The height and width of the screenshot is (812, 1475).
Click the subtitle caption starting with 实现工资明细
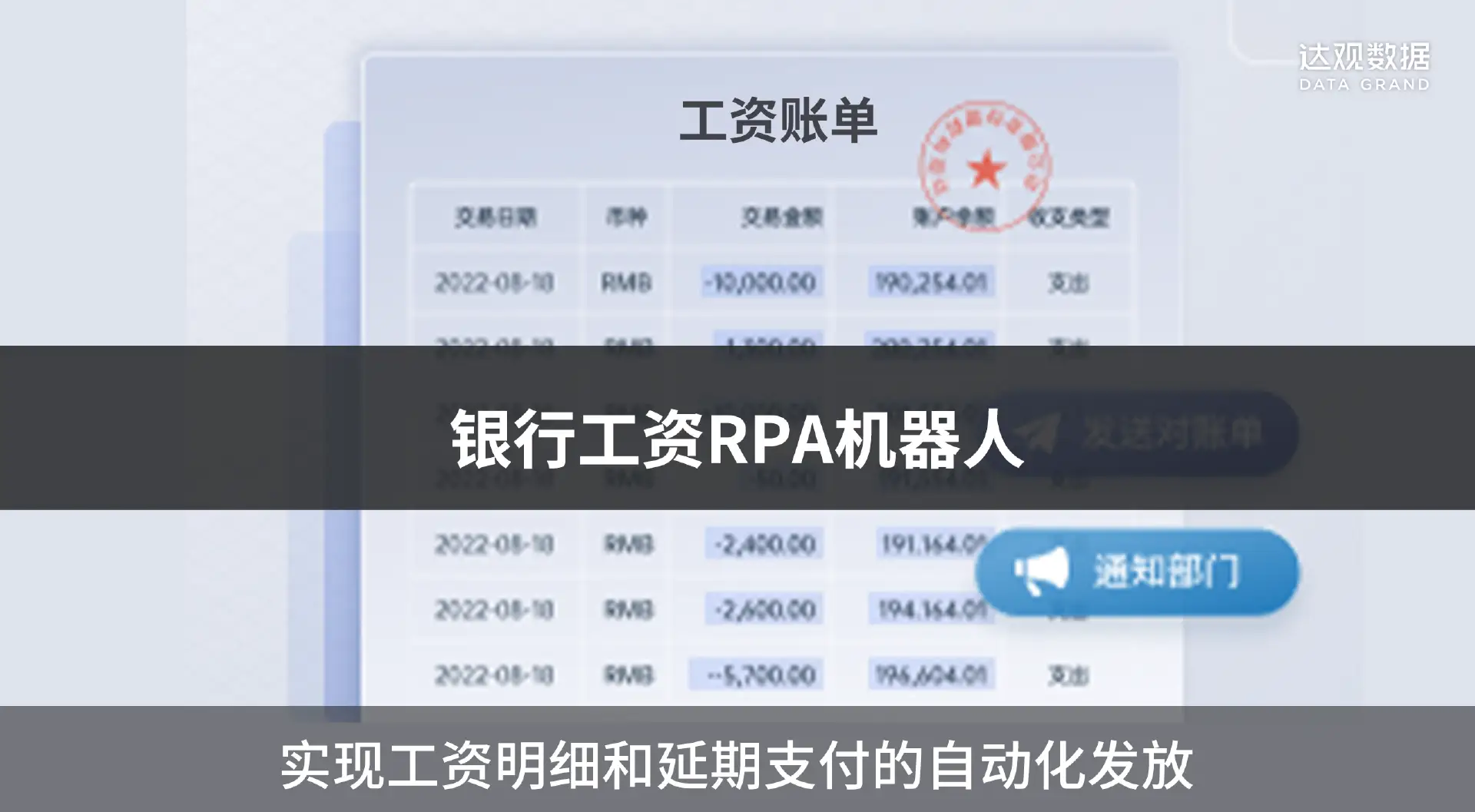point(736,765)
